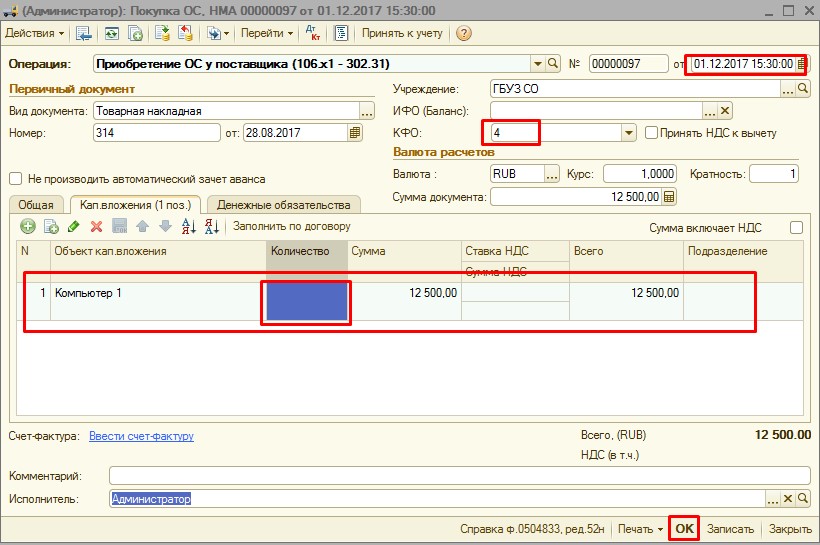The height and width of the screenshot is (545, 820).
Task: Switch to the Общая tab
Action: click(36, 204)
